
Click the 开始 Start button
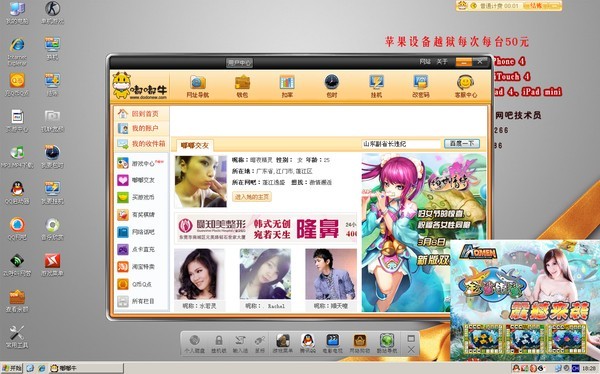click(x=11, y=368)
